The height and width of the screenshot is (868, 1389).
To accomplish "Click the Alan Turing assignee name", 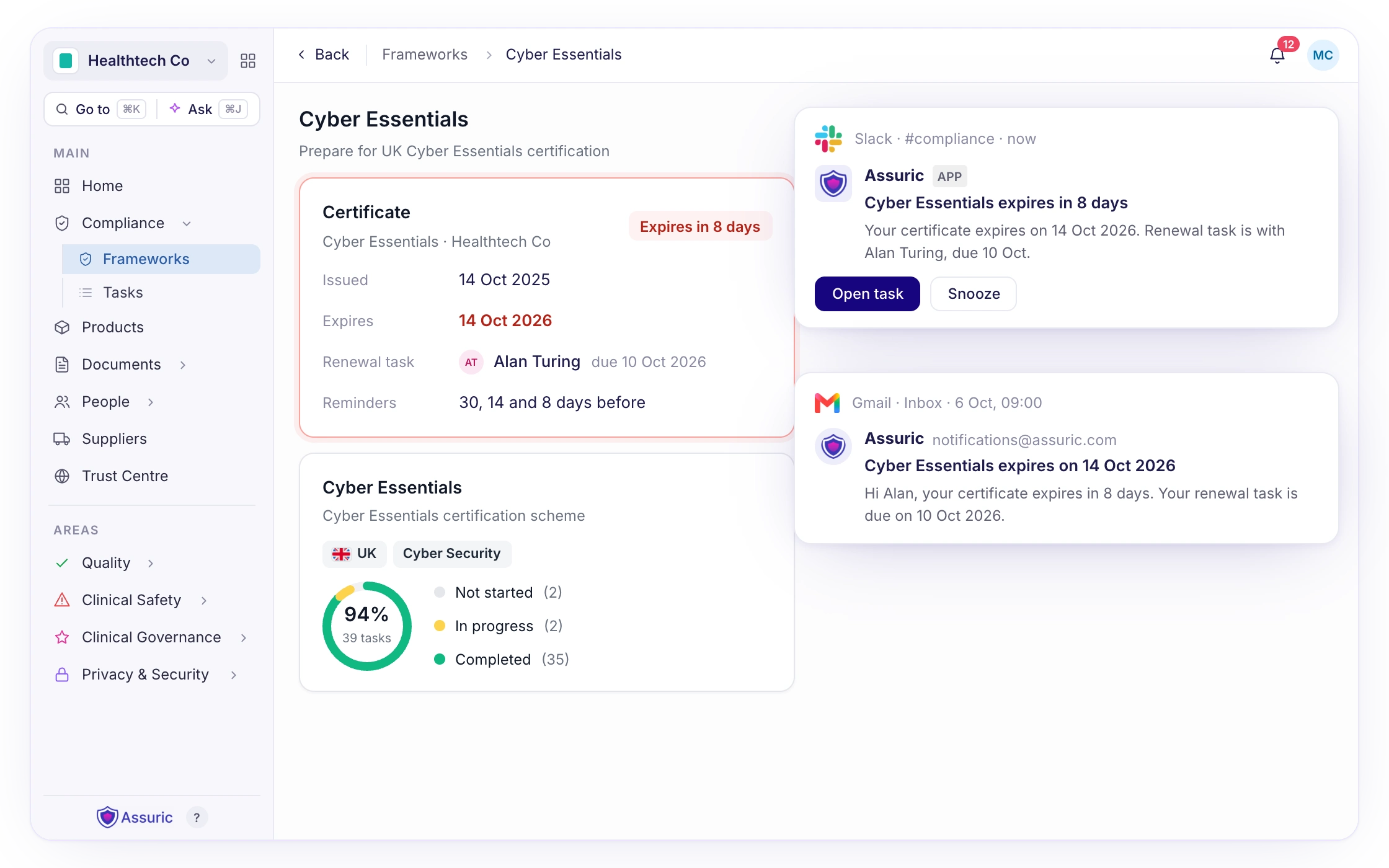I will pyautogui.click(x=537, y=361).
